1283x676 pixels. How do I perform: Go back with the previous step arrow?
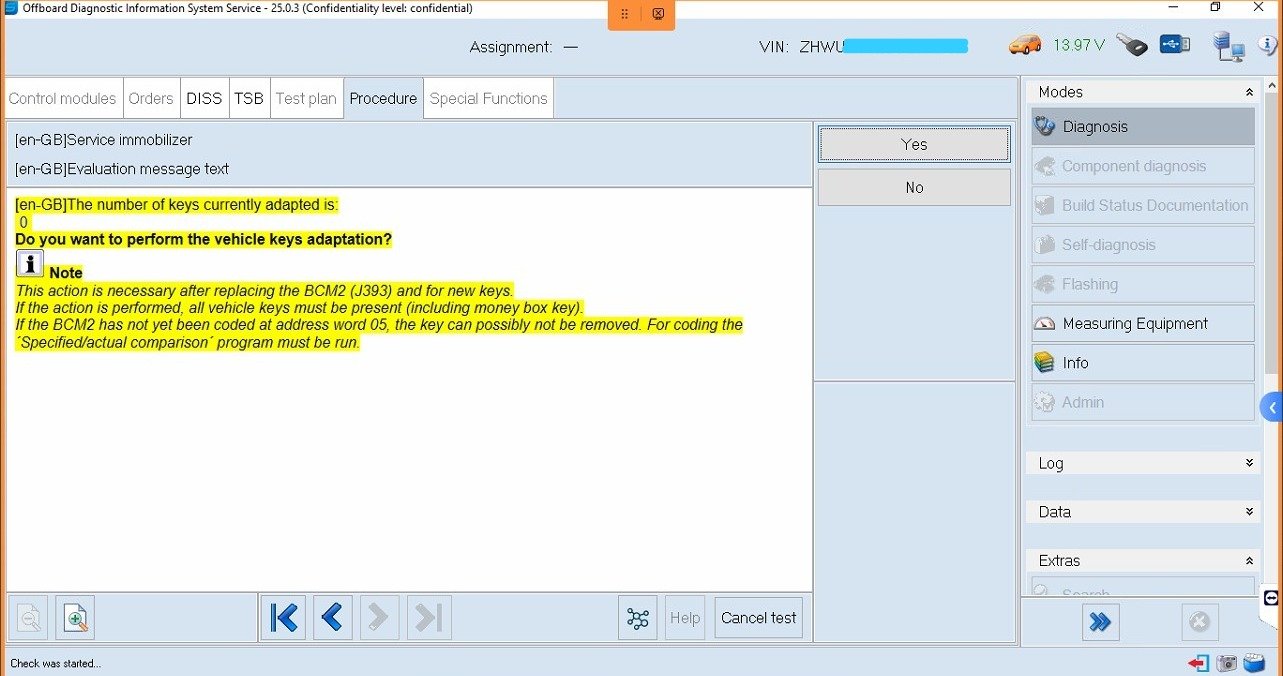pos(332,619)
